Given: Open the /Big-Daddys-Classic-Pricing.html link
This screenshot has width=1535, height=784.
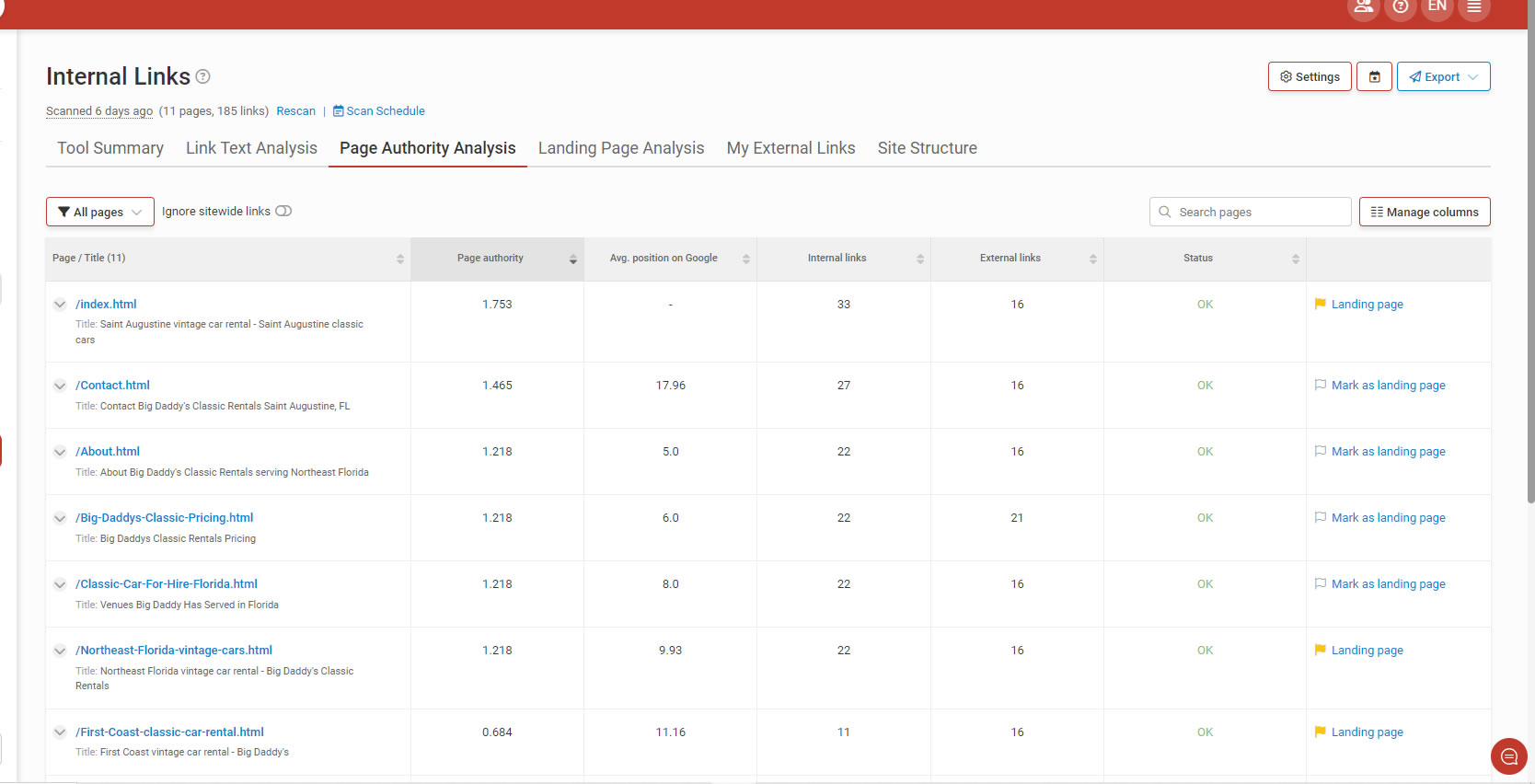Looking at the screenshot, I should coord(165,518).
